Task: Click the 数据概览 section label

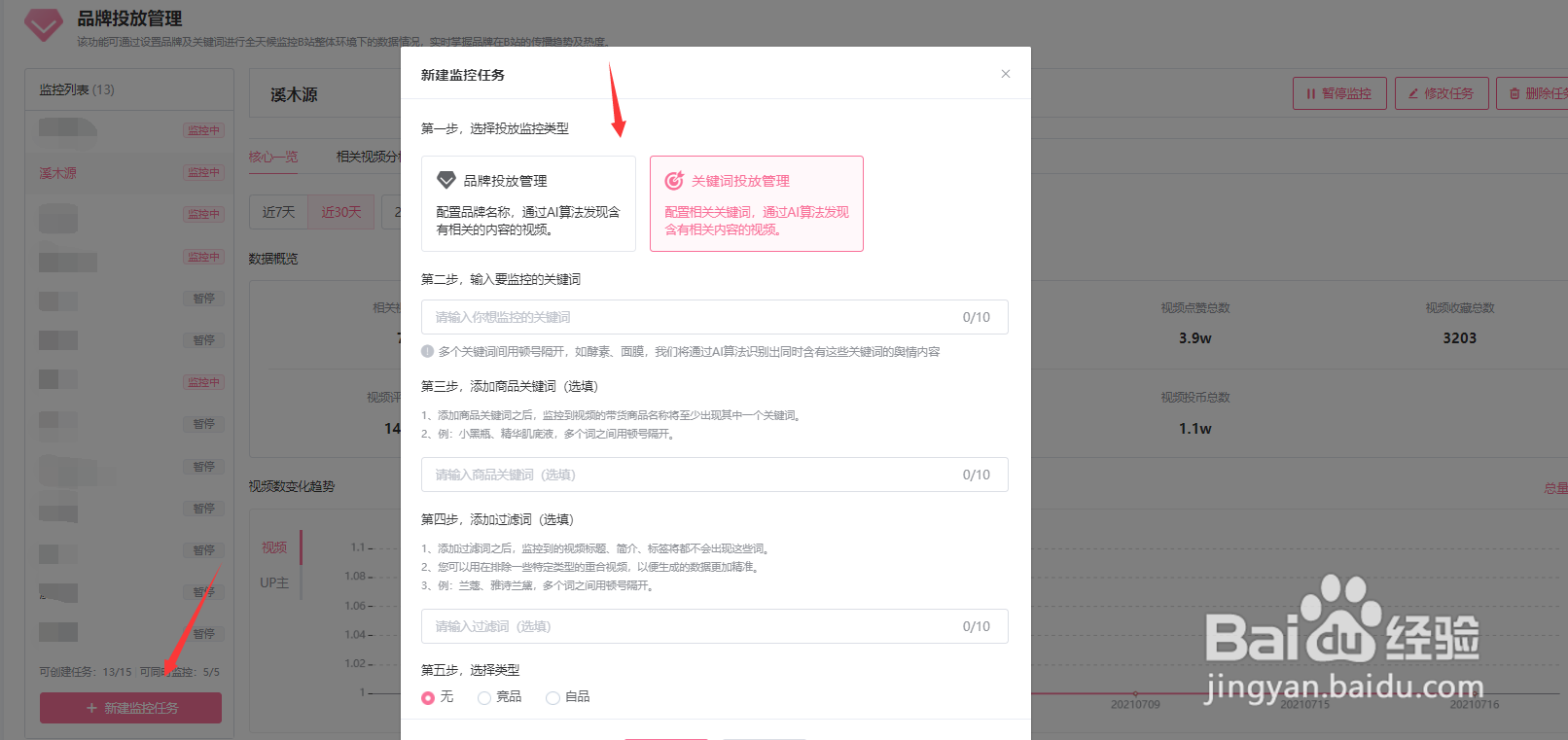Action: coord(273,259)
